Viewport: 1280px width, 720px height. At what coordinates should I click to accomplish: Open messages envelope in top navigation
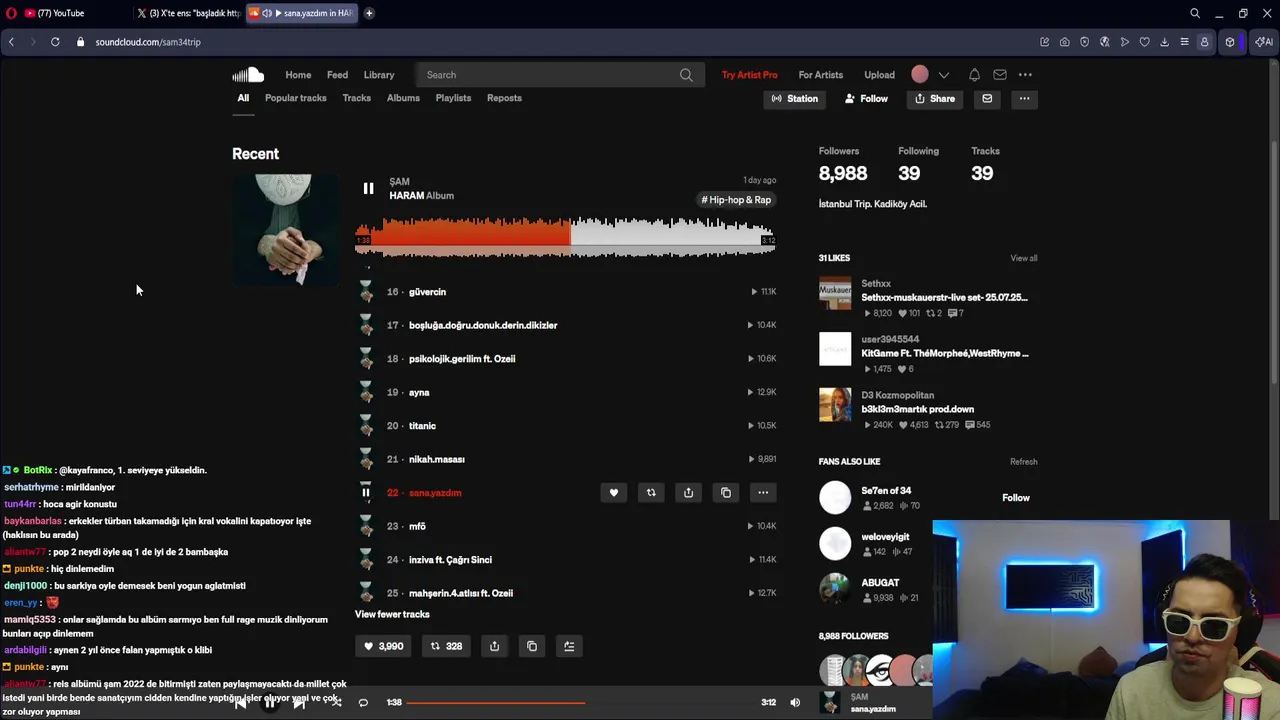point(1000,75)
